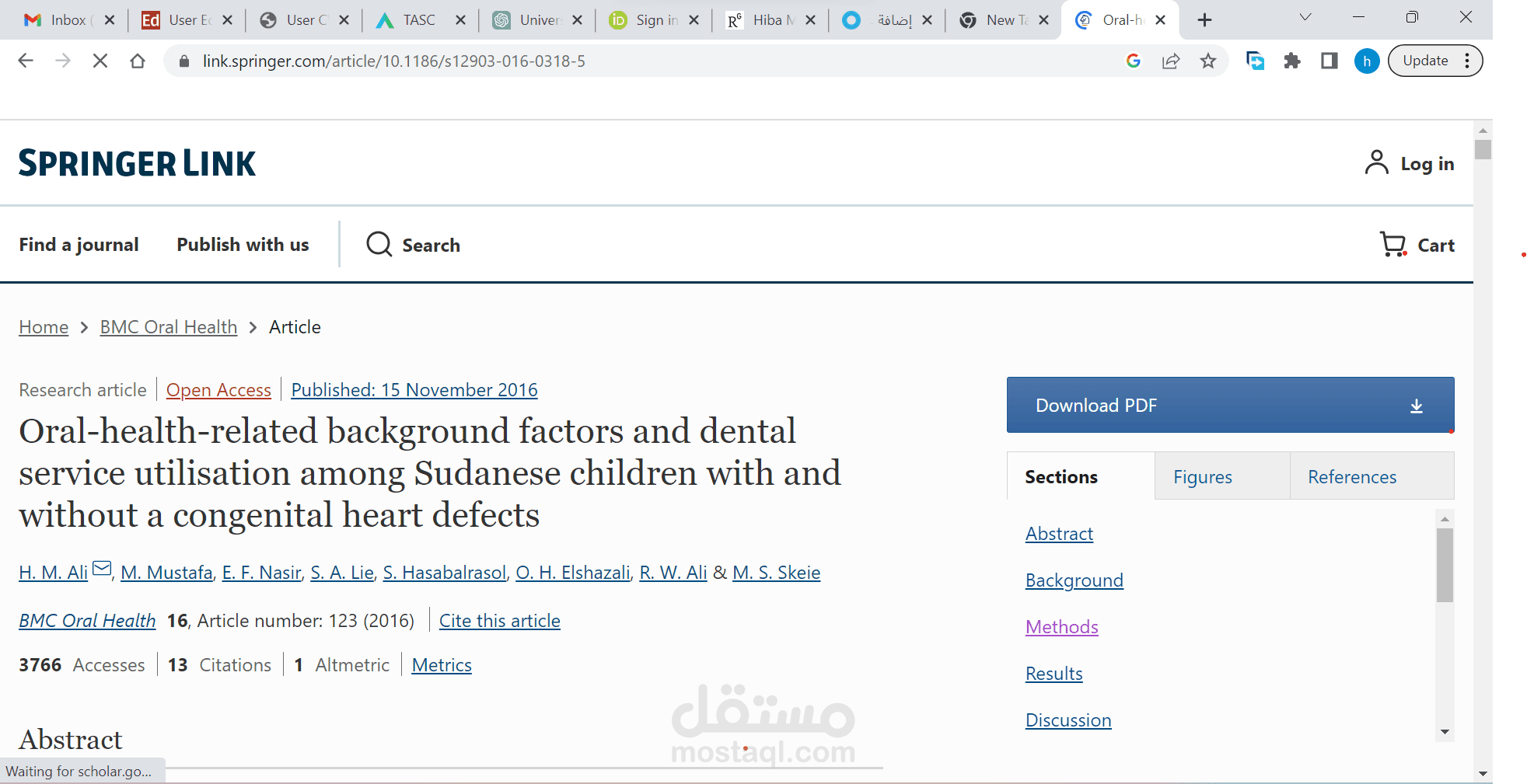Email author H. M. Ali via envelope icon

101,568
